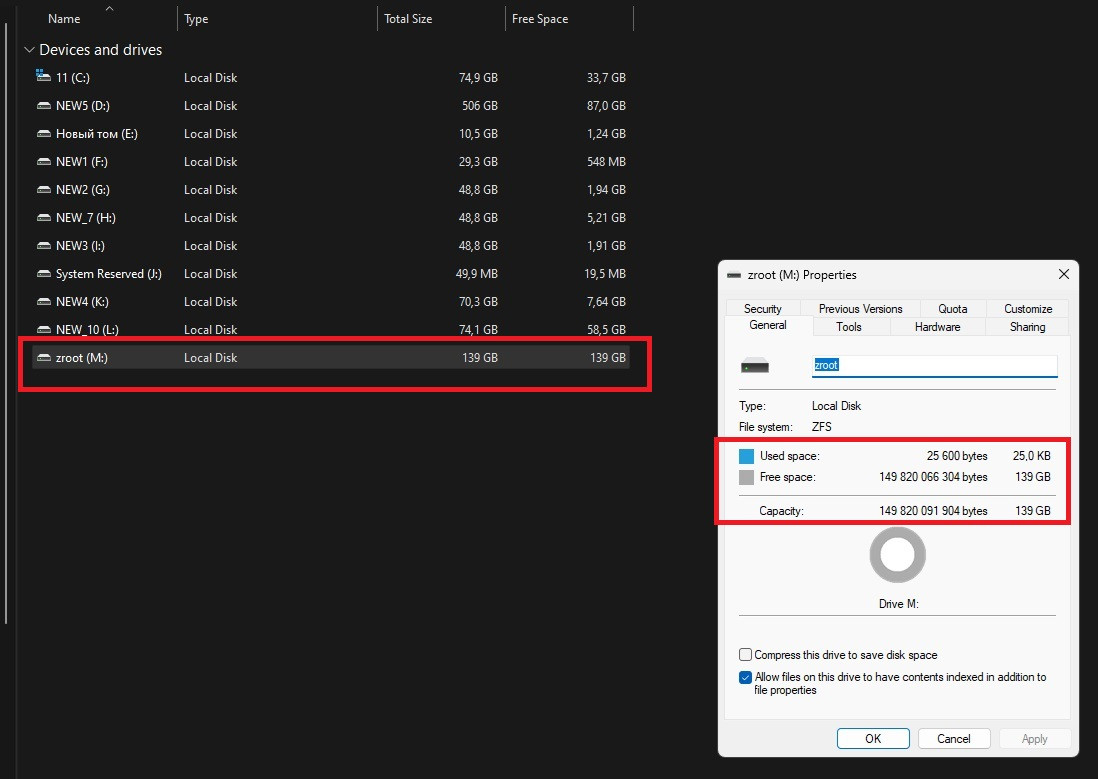The image size is (1098, 779).
Task: Select row label 'NEW_7 (H:)'
Action: (85, 218)
